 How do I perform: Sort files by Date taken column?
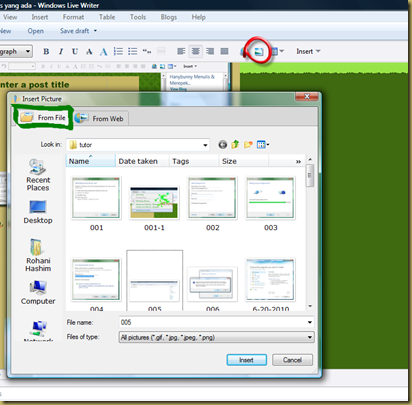[x=143, y=161]
